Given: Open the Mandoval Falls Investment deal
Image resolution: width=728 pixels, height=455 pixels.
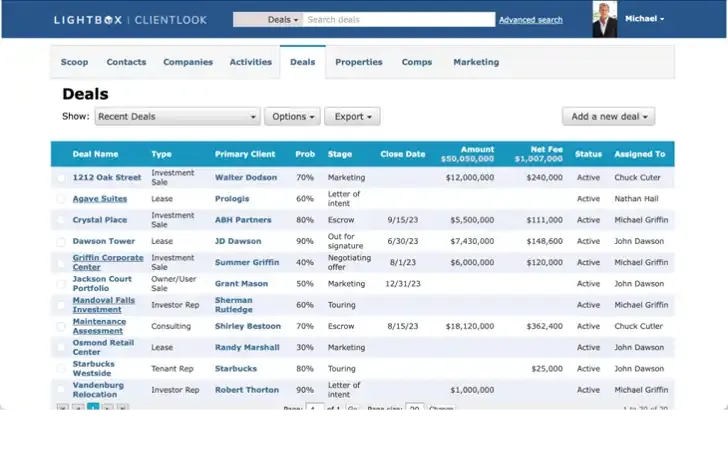Looking at the screenshot, I should coord(104,305).
